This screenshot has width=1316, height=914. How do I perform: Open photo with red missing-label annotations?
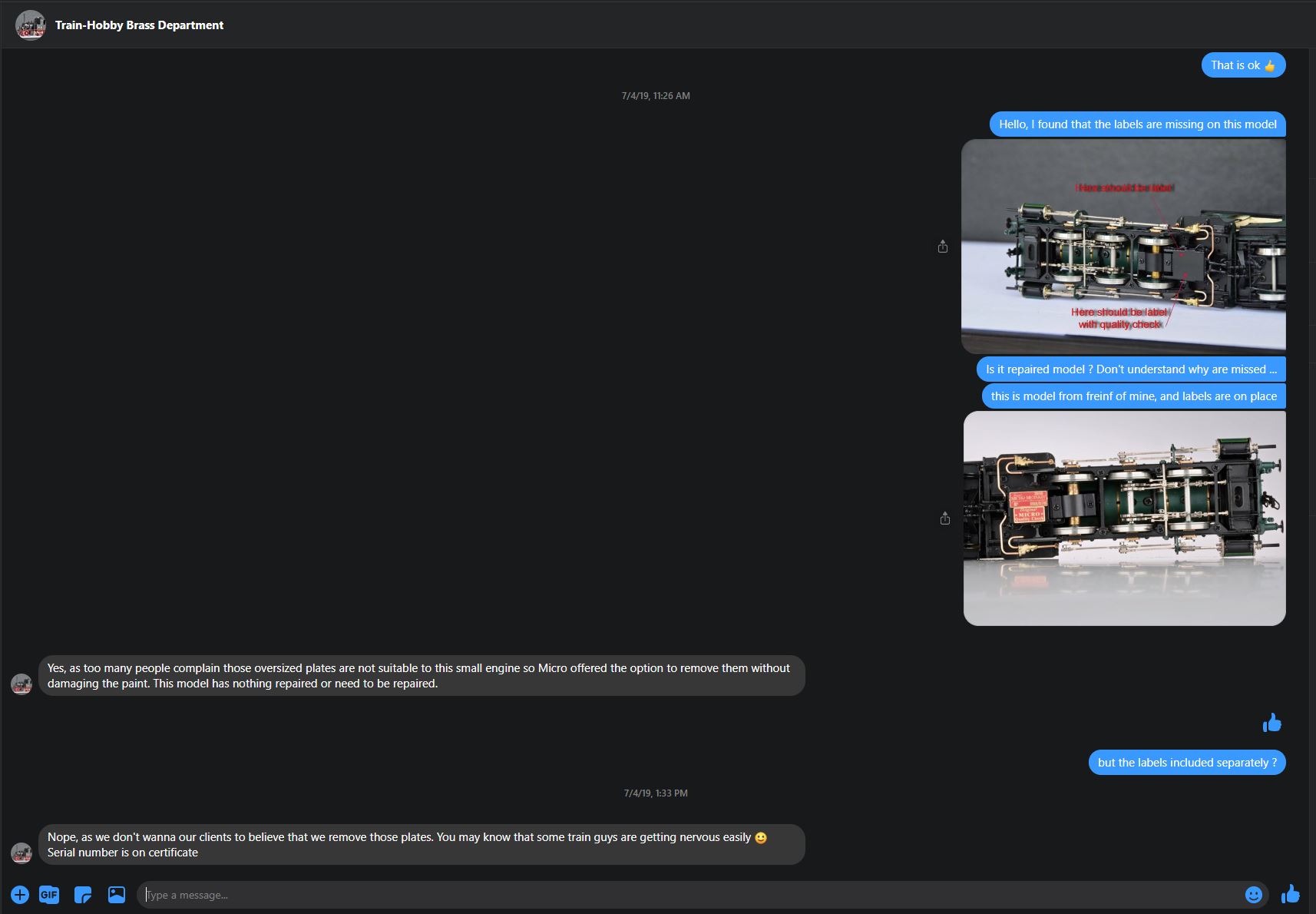pyautogui.click(x=1123, y=246)
